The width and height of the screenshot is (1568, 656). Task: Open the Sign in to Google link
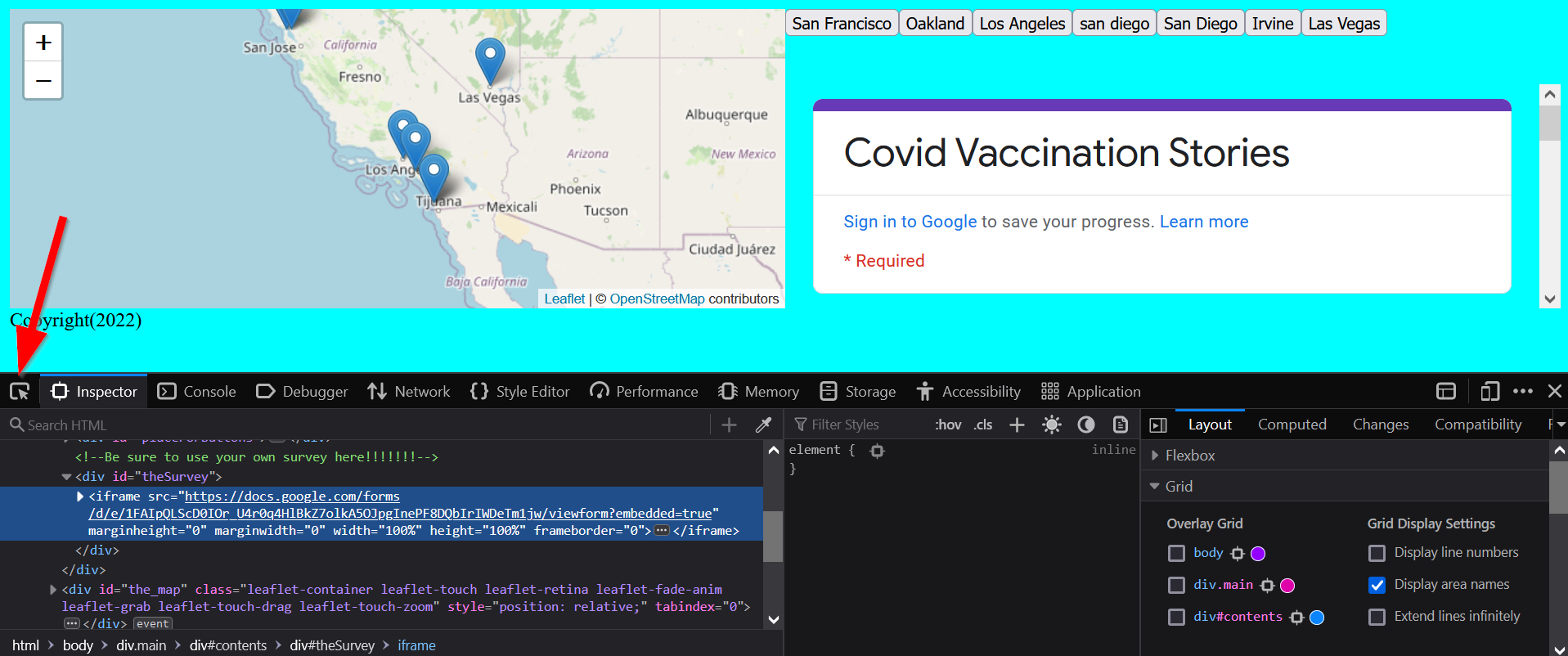click(x=910, y=222)
